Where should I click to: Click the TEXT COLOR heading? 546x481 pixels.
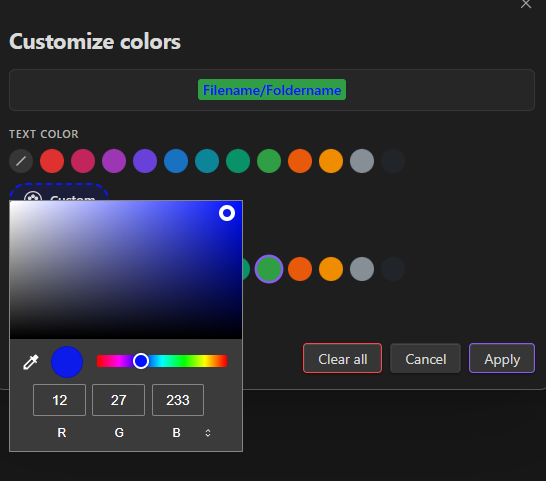[44, 134]
